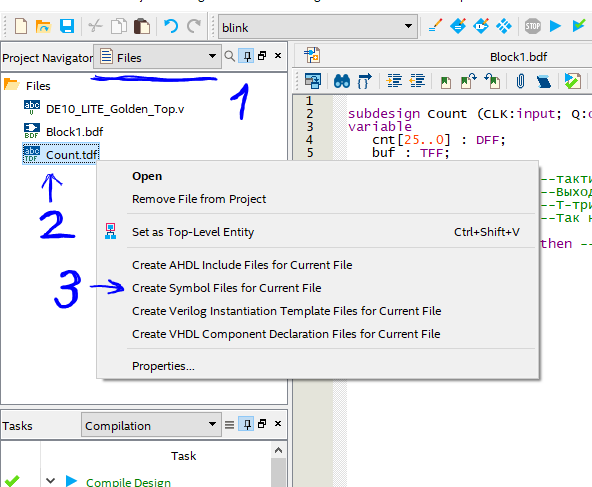Collapse the Compile Design task chevron
592x487 pixels.
[51, 481]
